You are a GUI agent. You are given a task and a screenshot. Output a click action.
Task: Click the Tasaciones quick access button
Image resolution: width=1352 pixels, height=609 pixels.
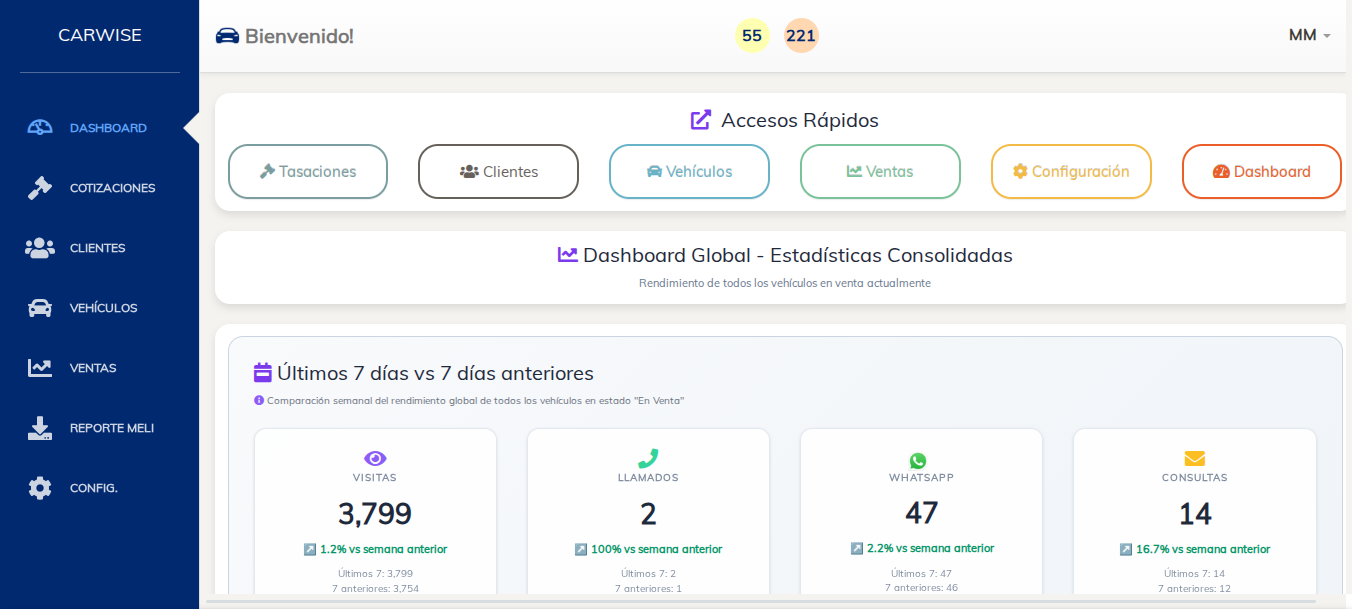tap(307, 171)
